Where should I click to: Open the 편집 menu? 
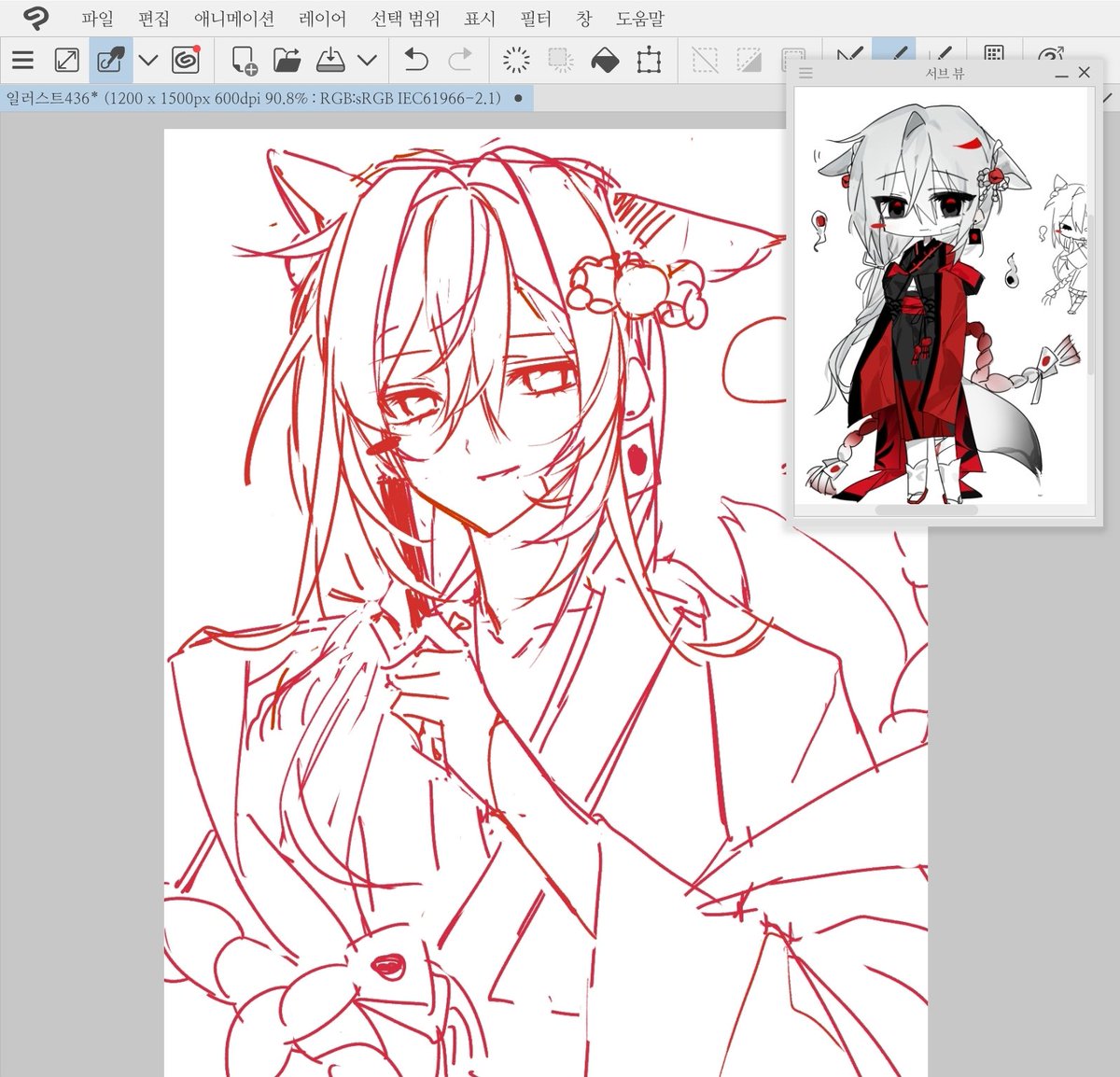(x=154, y=19)
